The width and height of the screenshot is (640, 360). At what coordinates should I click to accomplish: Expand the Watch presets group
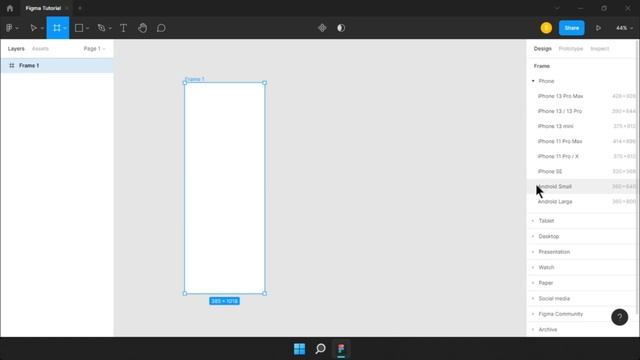coord(533,267)
